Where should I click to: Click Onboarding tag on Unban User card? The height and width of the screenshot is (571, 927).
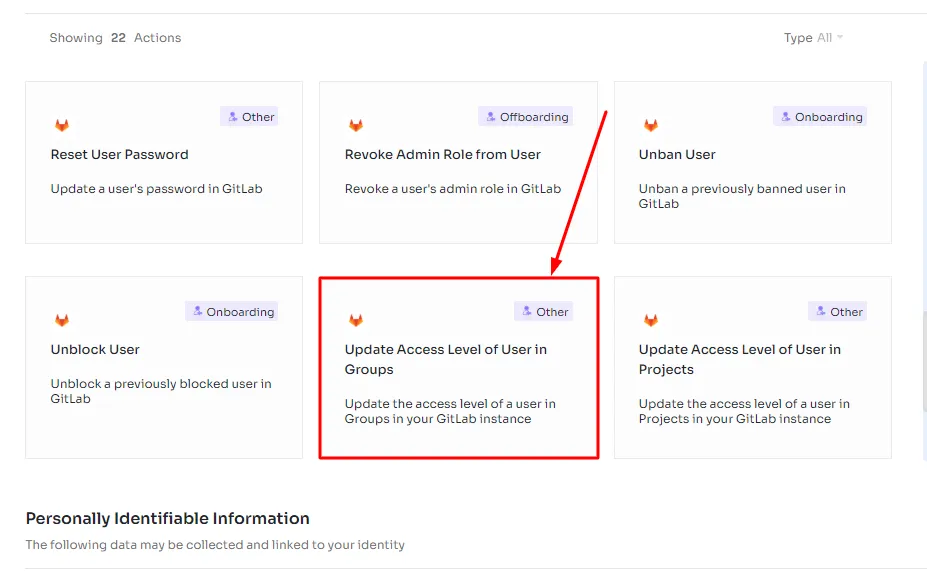[820, 116]
